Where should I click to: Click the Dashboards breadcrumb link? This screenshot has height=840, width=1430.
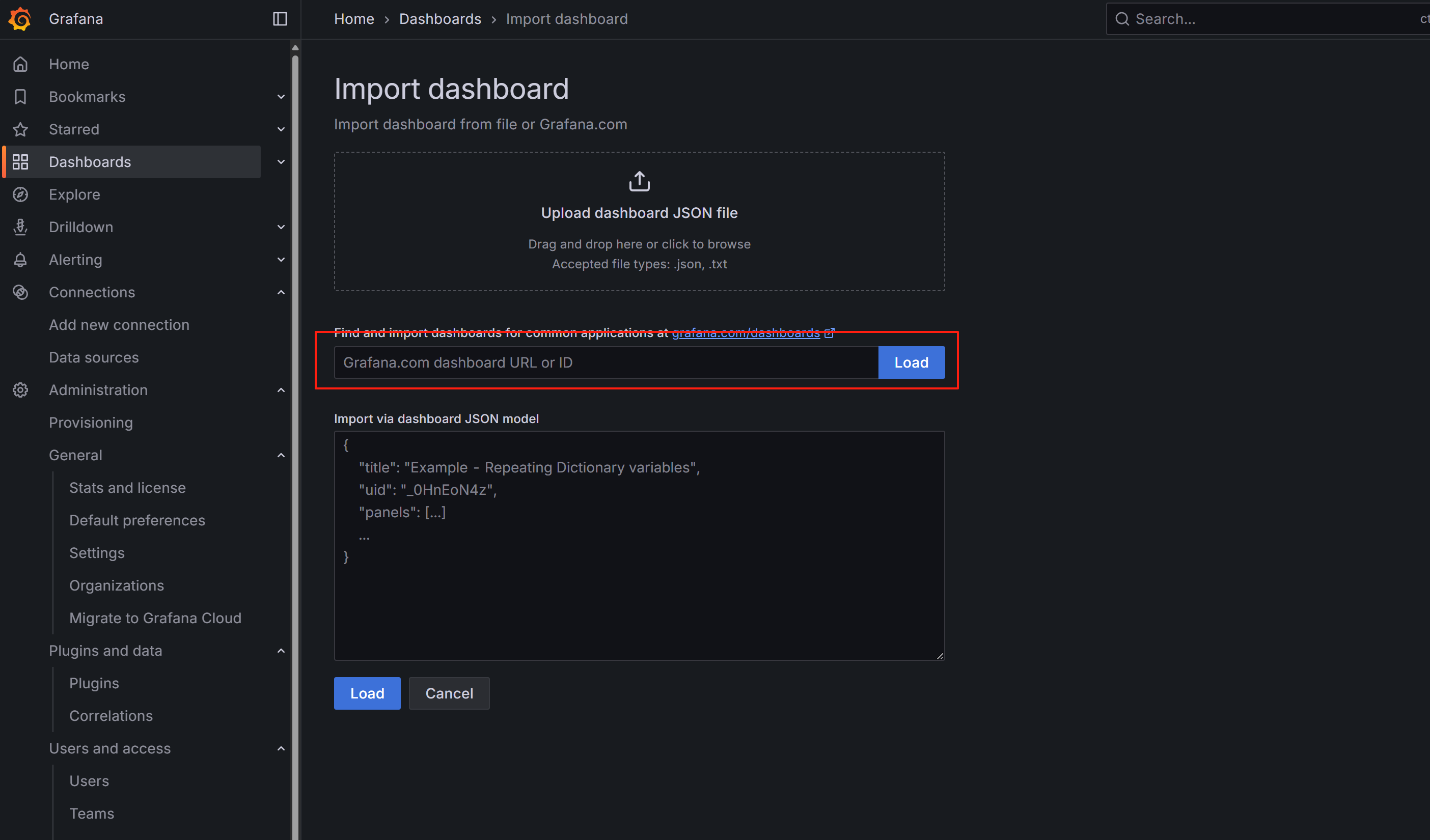[x=441, y=19]
